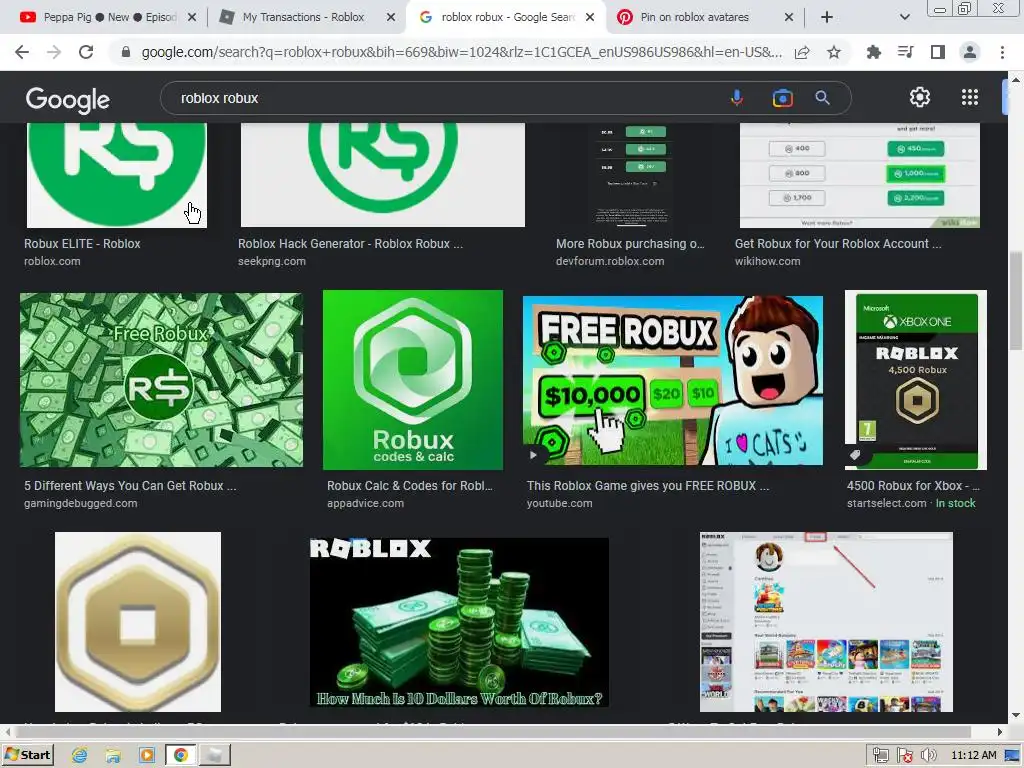Open the Chrome extensions puzzle icon
The width and height of the screenshot is (1024, 768).
point(873,52)
